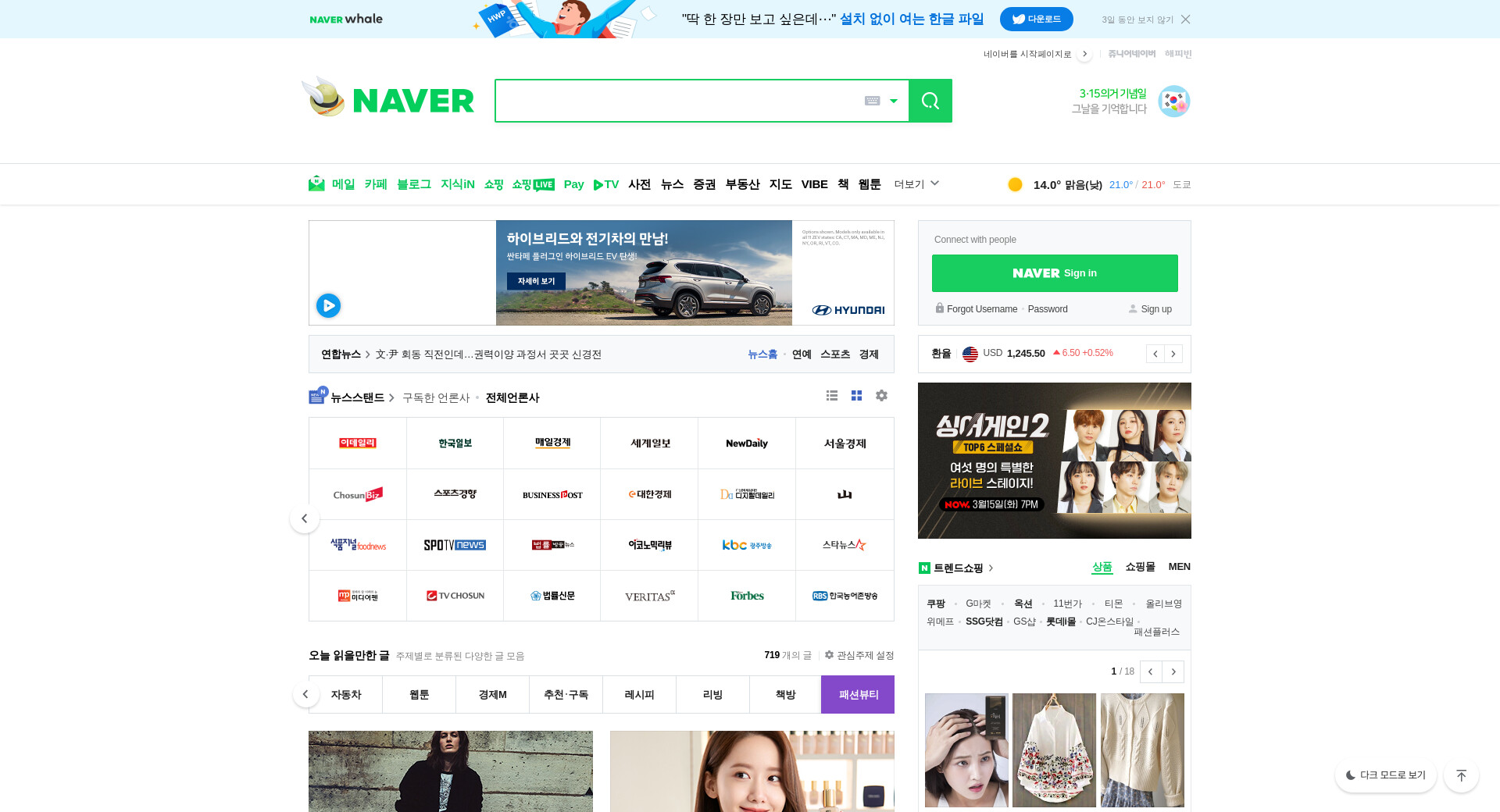Show previous topic tabs
The width and height of the screenshot is (1500, 812).
click(305, 694)
